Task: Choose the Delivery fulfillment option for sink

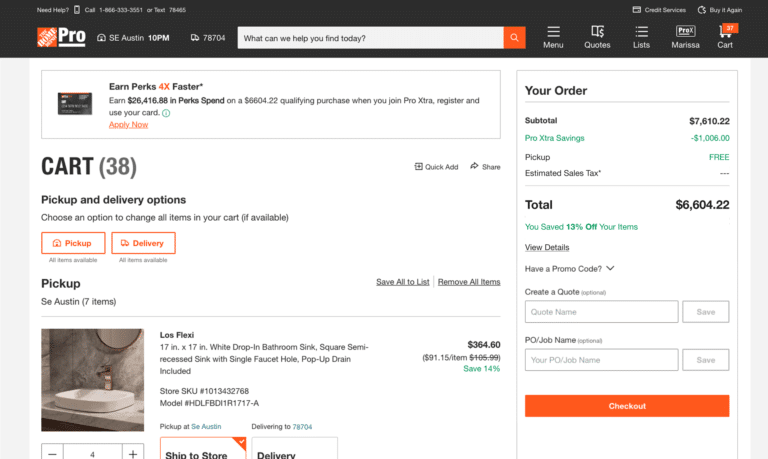Action: 294,449
